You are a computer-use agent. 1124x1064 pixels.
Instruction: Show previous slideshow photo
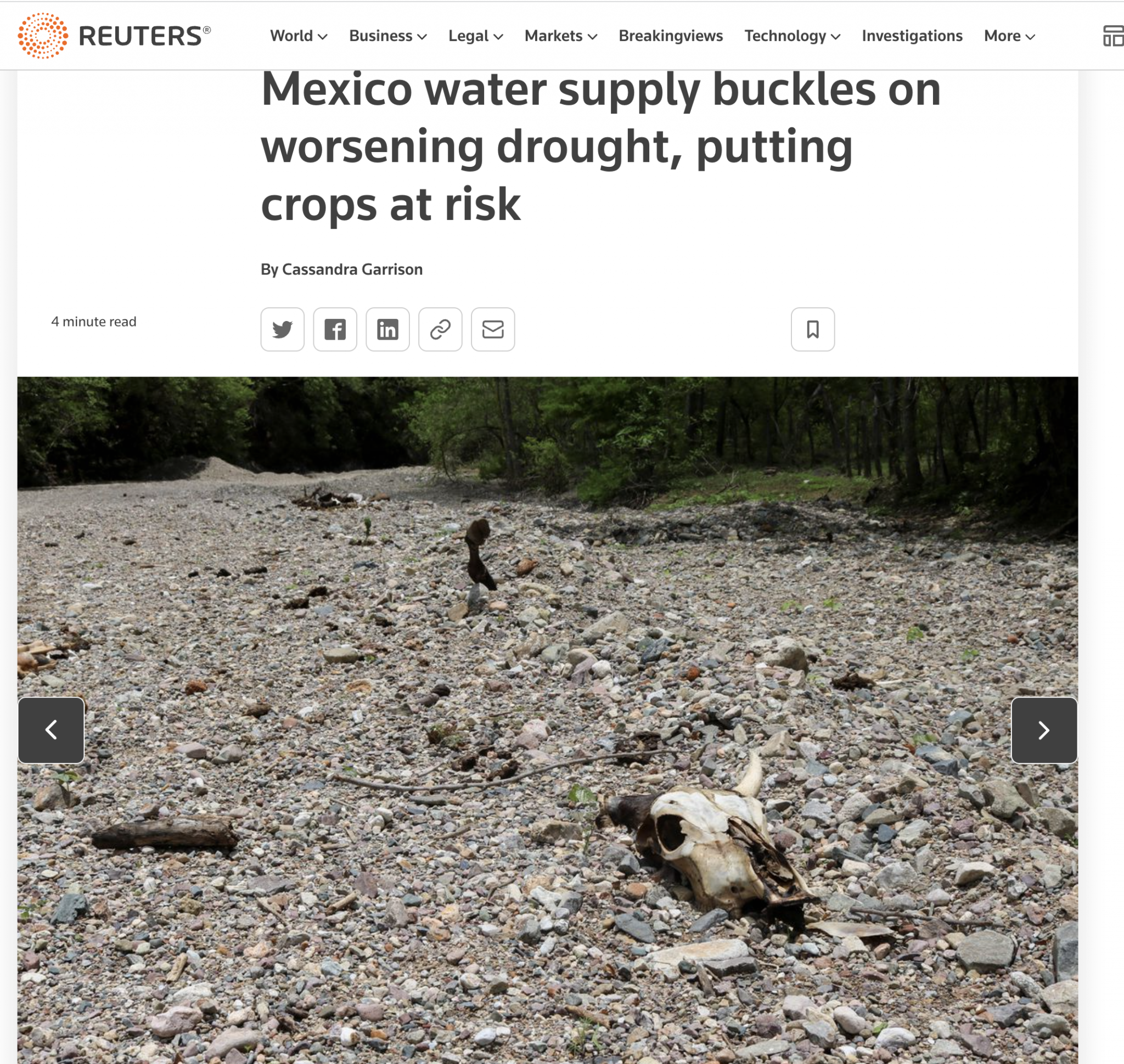(x=51, y=730)
